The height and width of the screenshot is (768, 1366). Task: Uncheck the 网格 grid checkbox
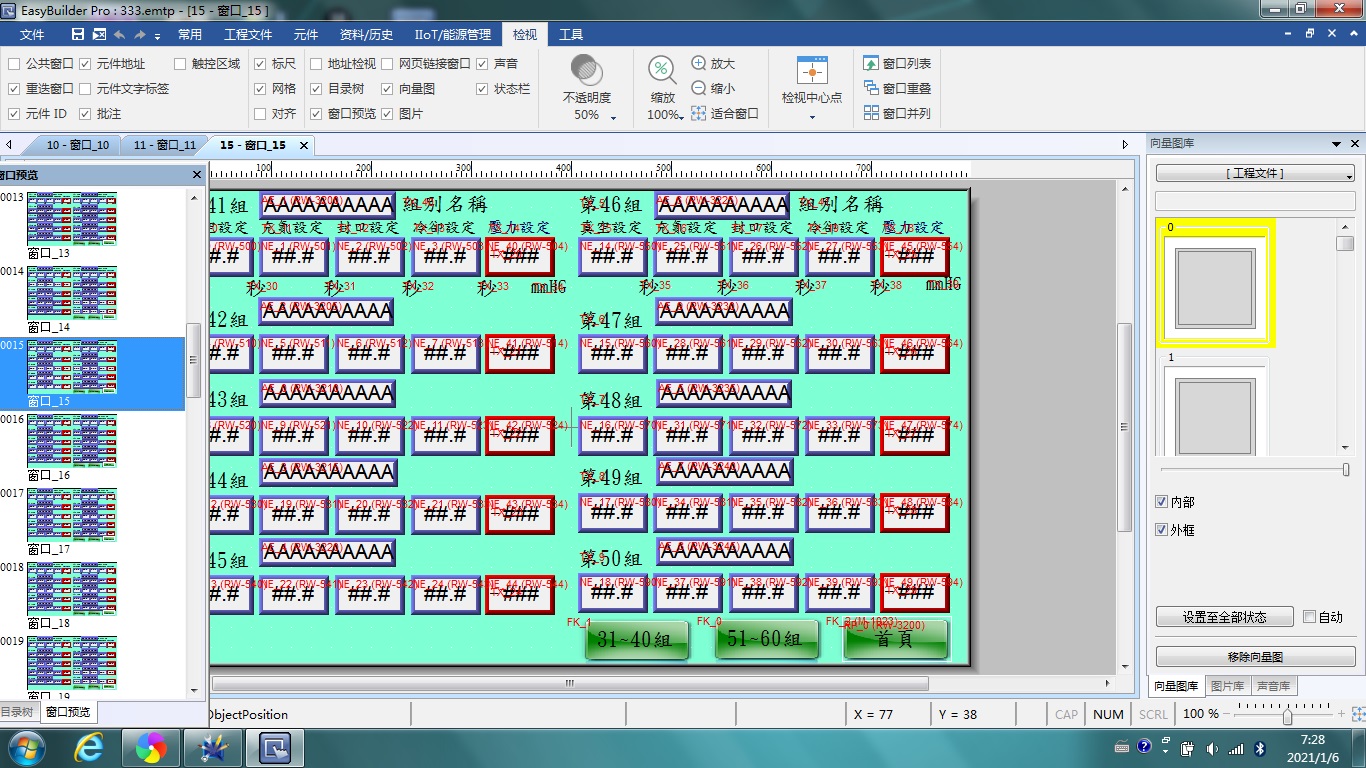260,88
